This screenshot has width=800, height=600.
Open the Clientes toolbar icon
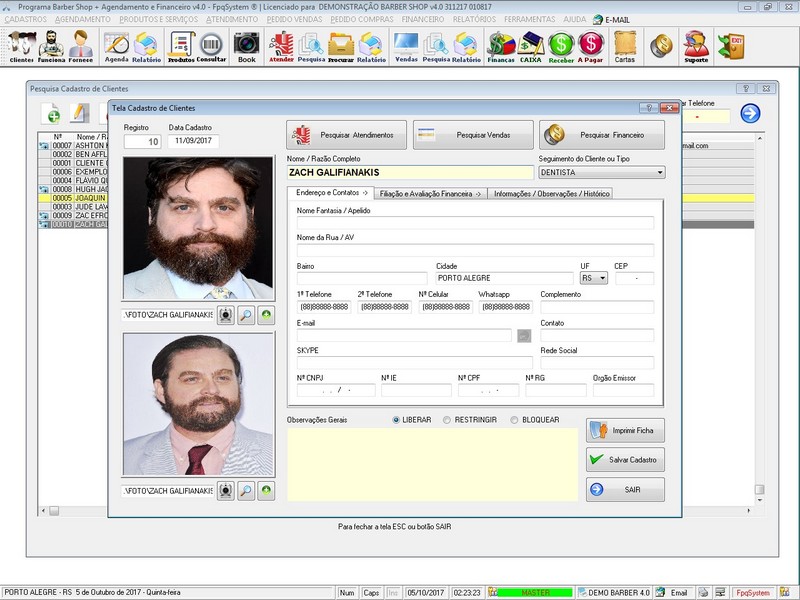point(21,46)
